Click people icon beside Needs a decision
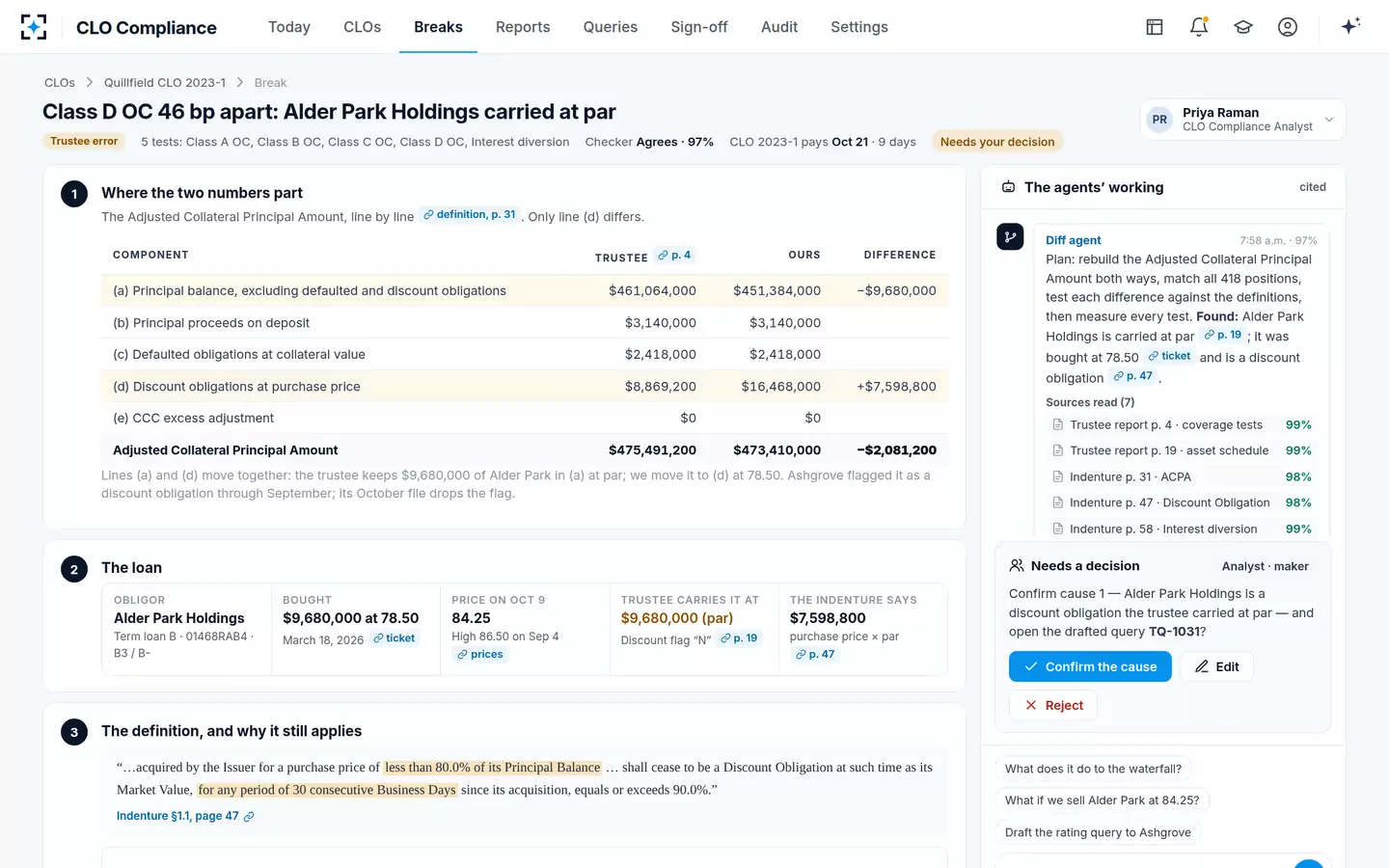This screenshot has height=868, width=1389. [1017, 566]
